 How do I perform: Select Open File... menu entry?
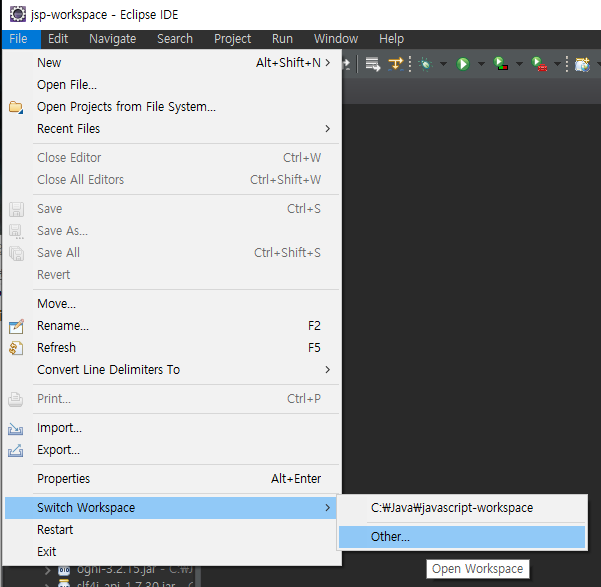171,85
